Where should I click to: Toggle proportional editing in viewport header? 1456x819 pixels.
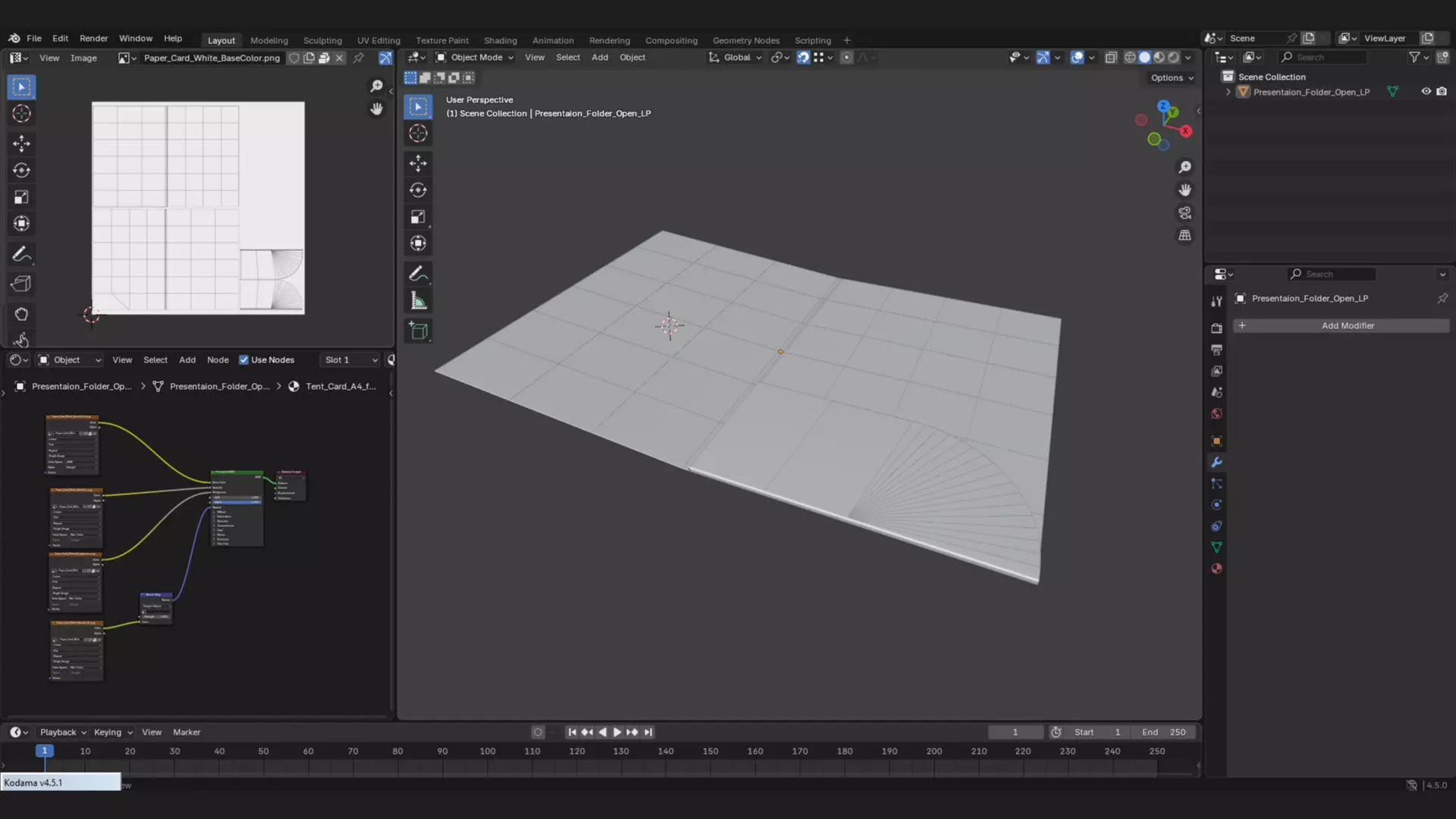click(846, 58)
